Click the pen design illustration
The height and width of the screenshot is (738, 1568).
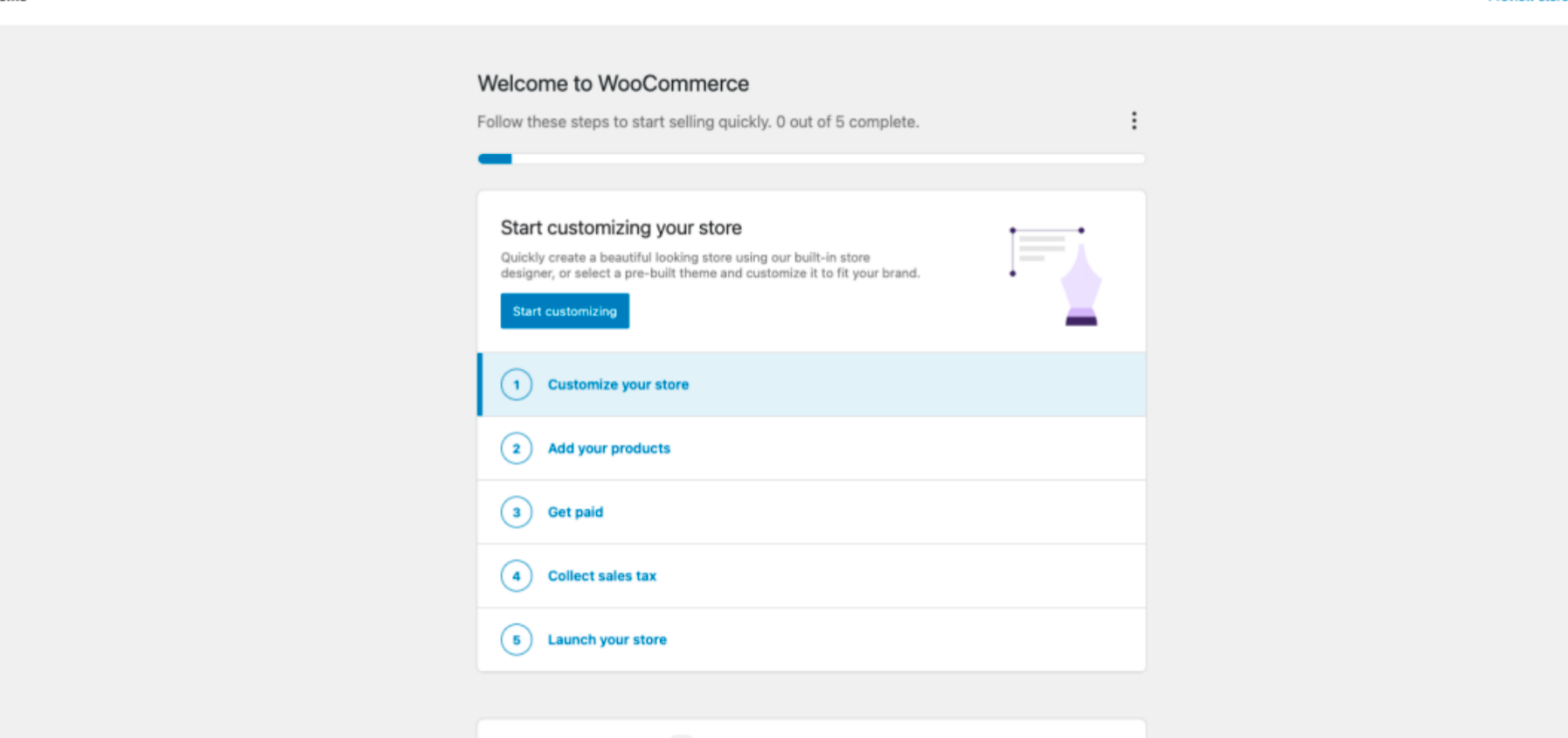(x=1056, y=275)
